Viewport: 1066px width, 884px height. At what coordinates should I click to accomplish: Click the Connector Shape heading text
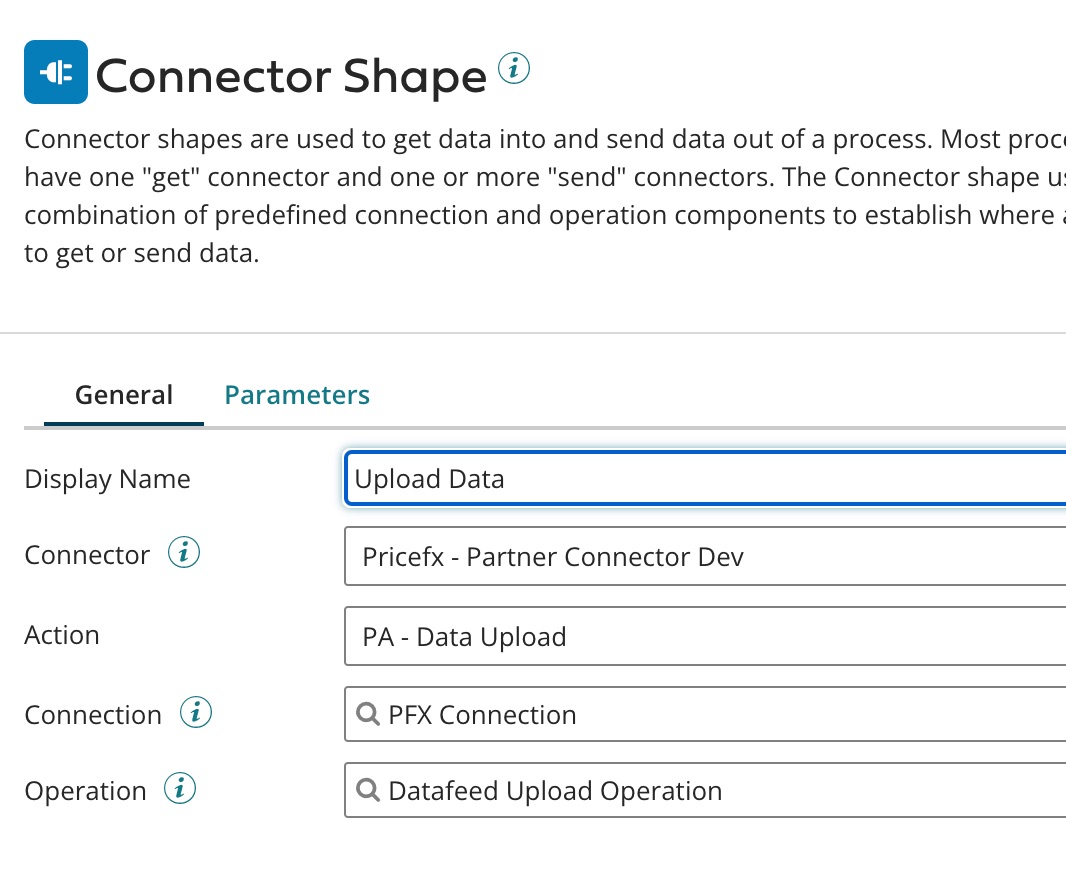291,77
